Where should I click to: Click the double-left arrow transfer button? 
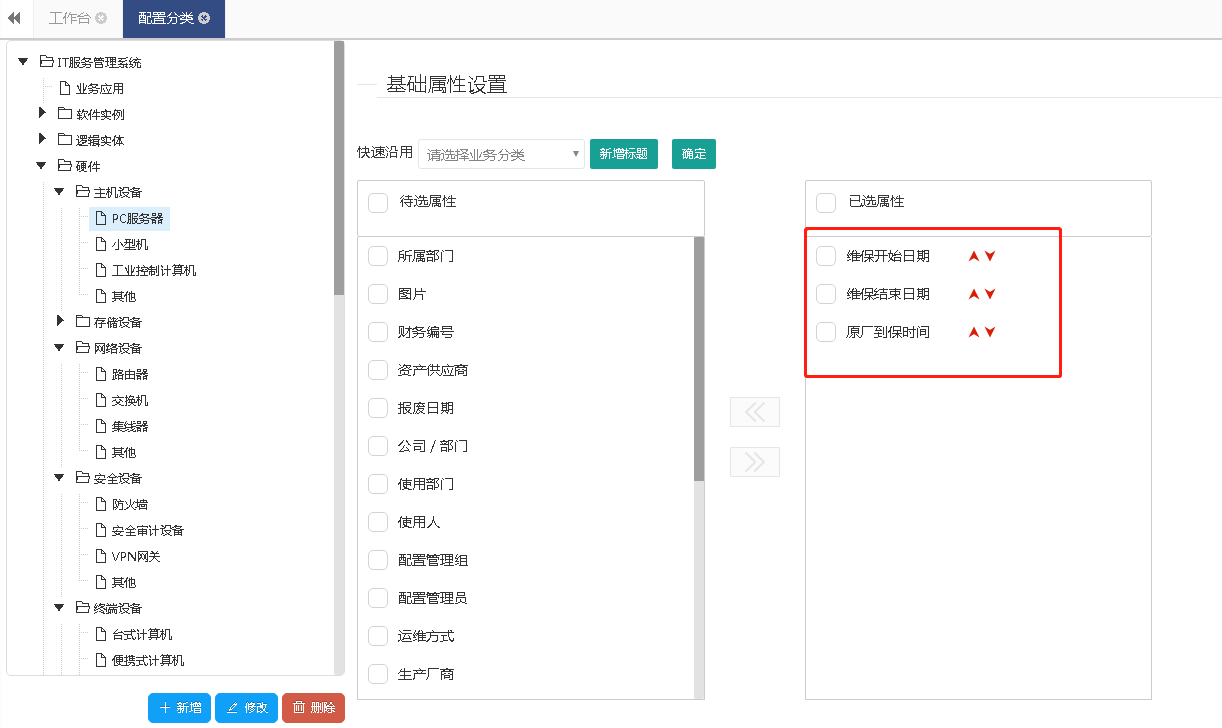click(x=755, y=412)
